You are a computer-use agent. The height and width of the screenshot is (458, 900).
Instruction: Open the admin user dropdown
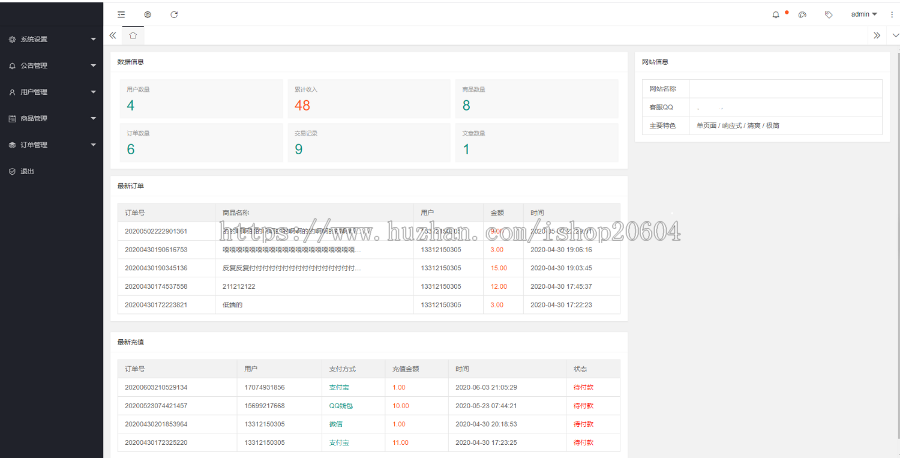pyautogui.click(x=863, y=14)
